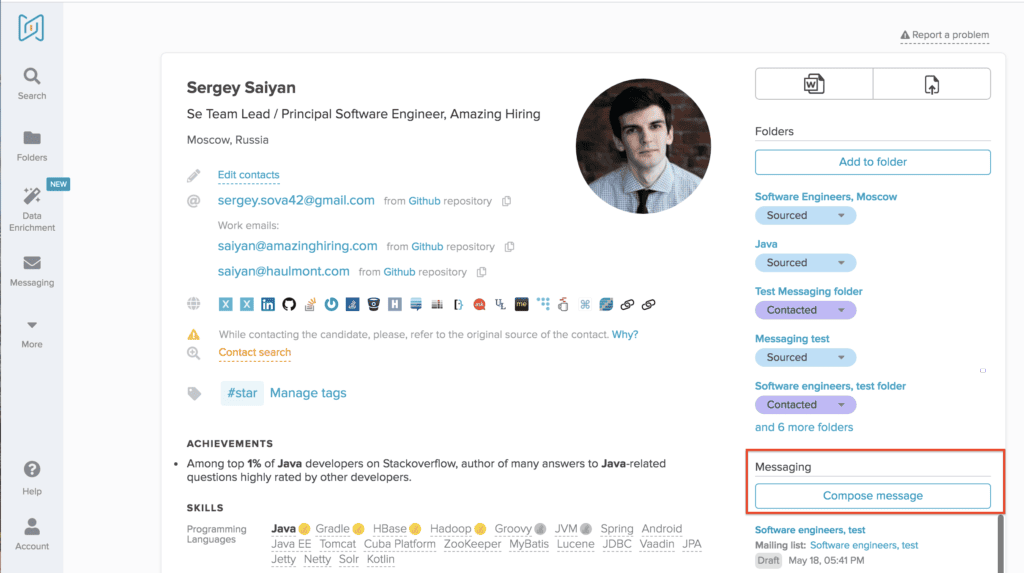Image resolution: width=1024 pixels, height=573 pixels.
Task: Open the Data Enrichment tool
Action: pyautogui.click(x=31, y=209)
